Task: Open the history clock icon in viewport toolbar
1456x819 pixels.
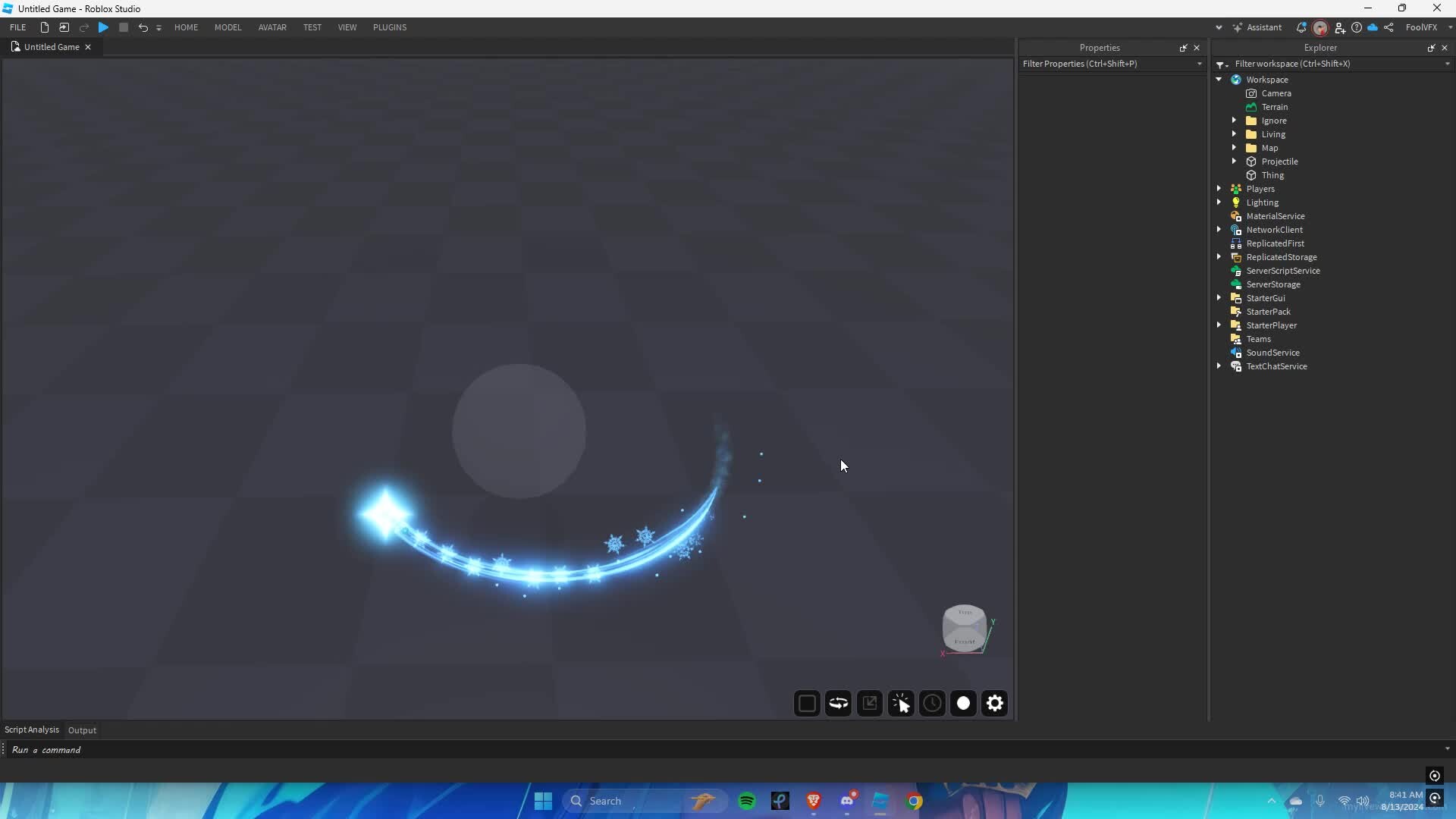Action: (x=932, y=703)
